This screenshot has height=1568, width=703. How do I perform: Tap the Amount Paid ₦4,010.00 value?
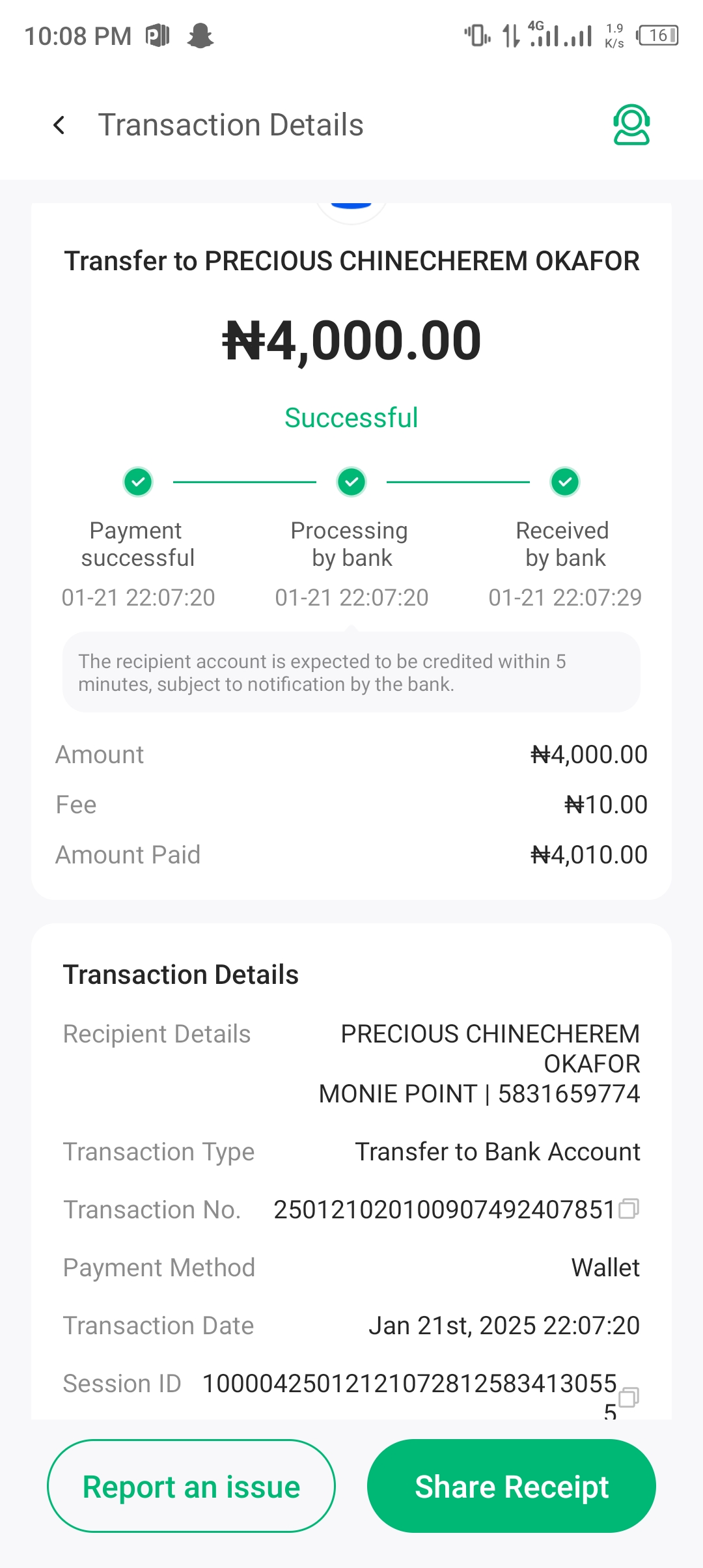pos(589,855)
